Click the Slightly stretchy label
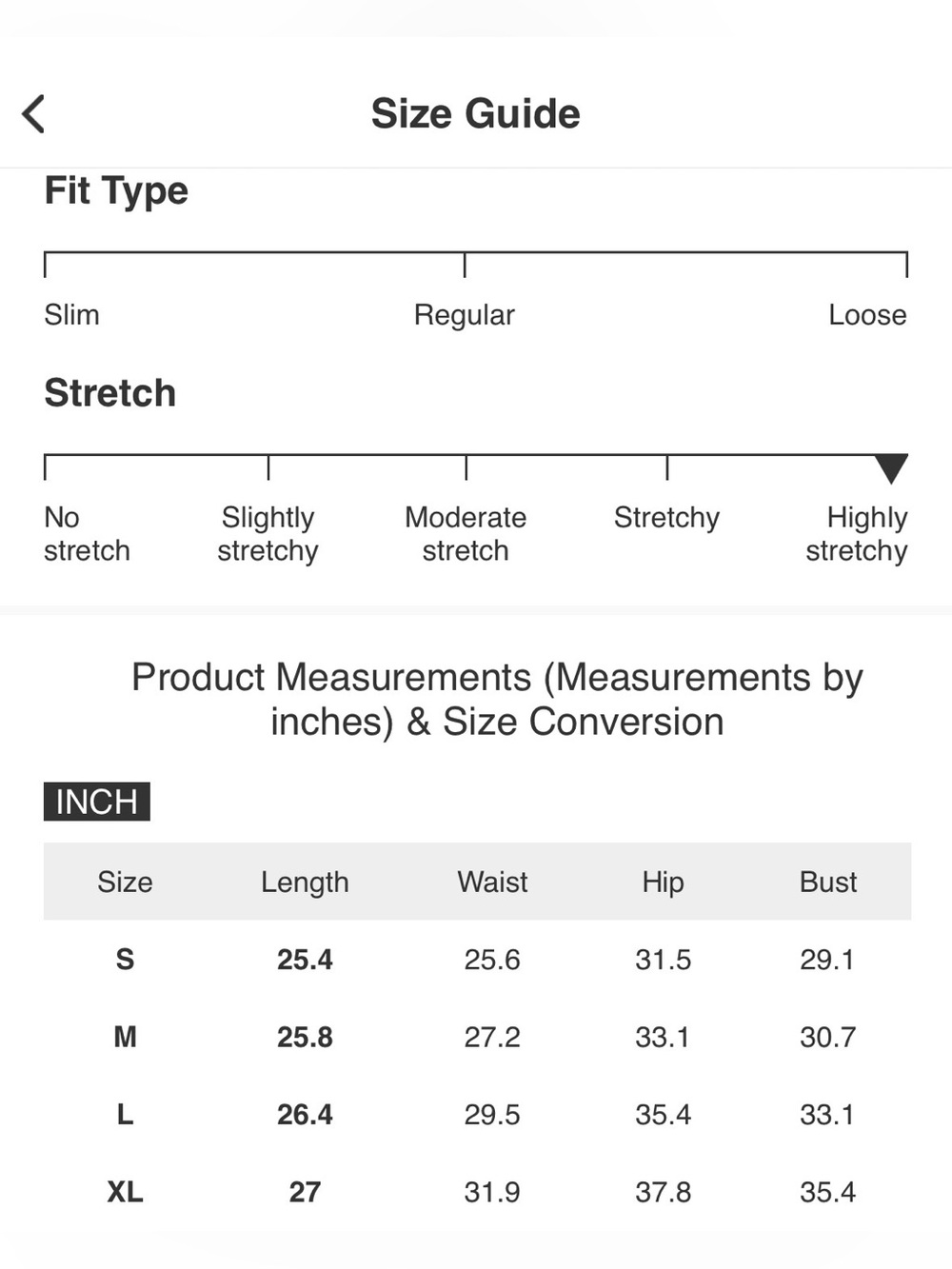This screenshot has width=952, height=1269. (x=268, y=534)
